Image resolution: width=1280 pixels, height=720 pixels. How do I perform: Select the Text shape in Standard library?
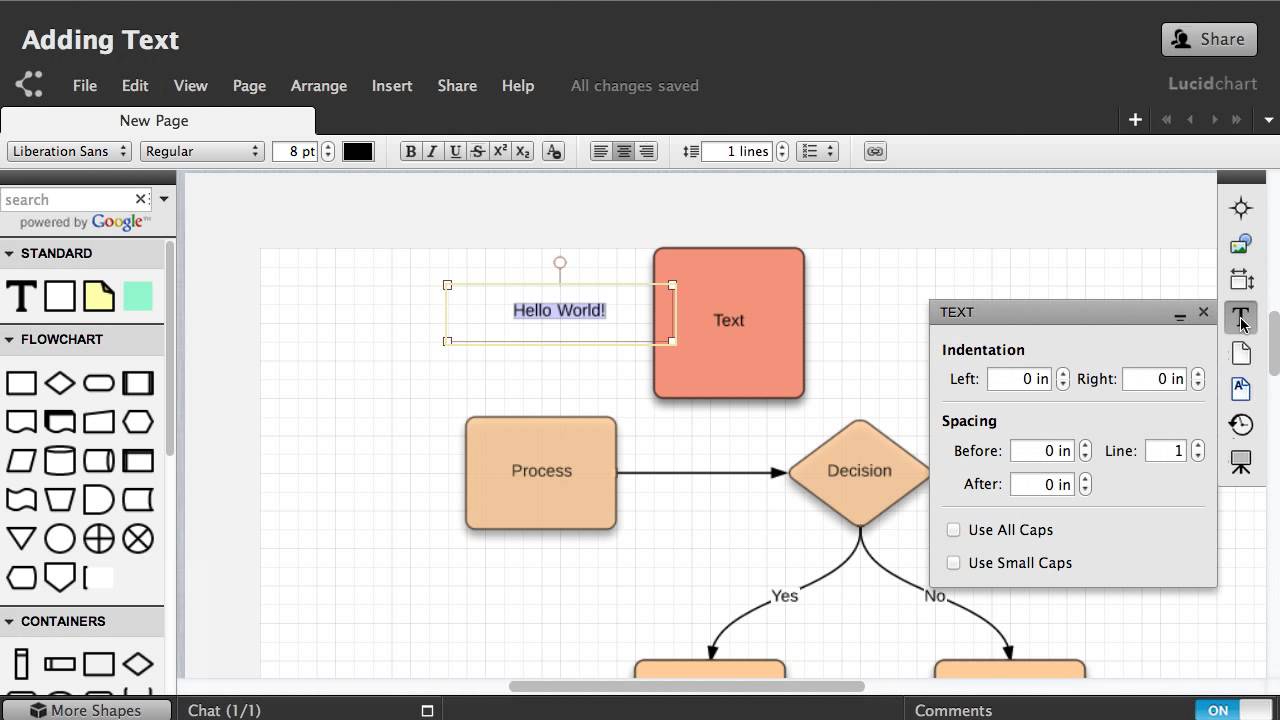click(21, 296)
